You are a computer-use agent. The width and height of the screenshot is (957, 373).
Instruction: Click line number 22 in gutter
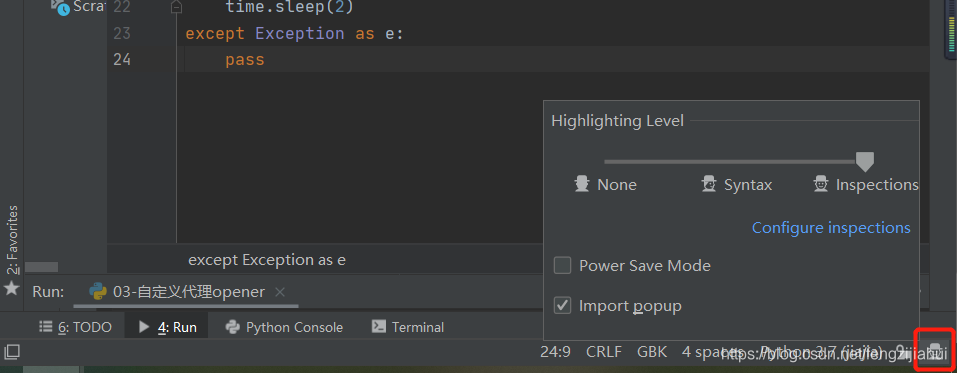(x=122, y=7)
